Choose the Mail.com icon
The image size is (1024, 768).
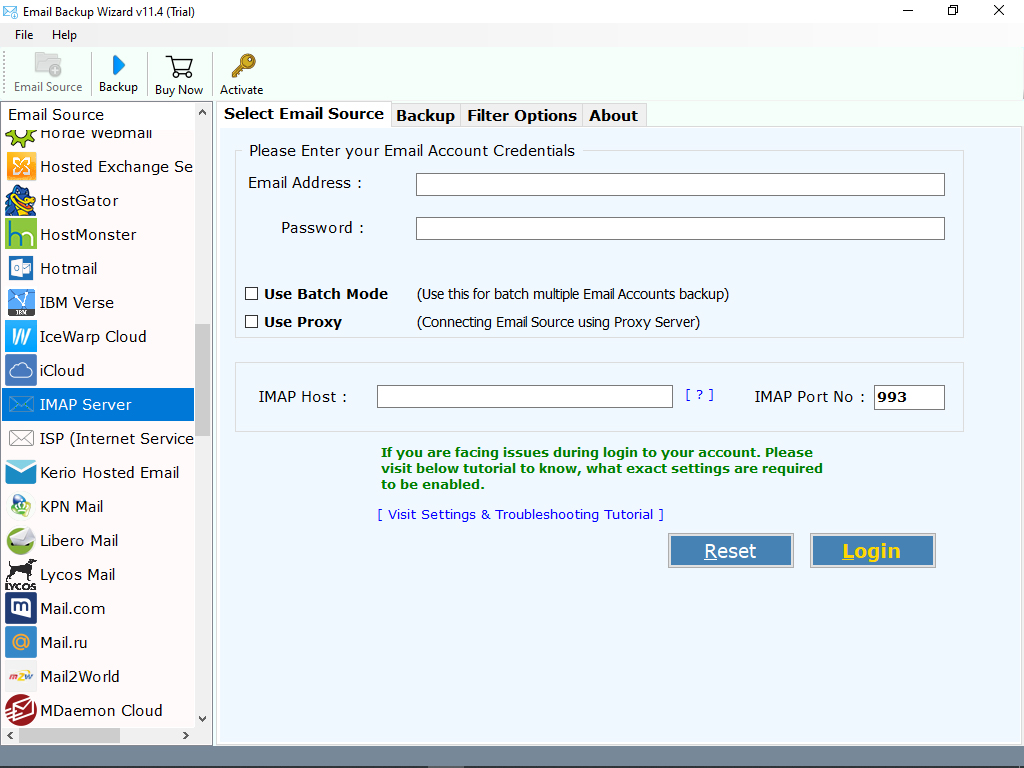(21, 608)
